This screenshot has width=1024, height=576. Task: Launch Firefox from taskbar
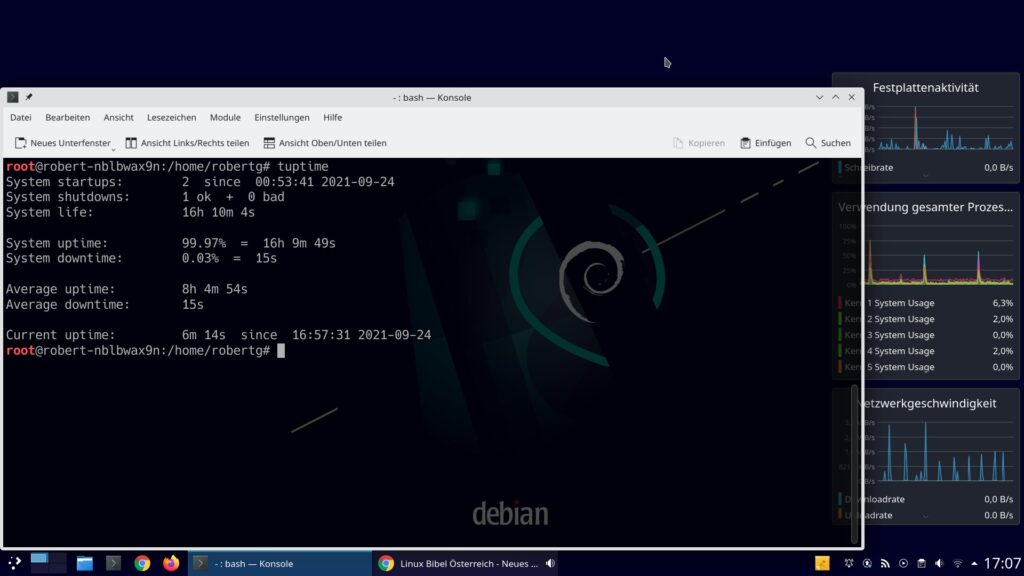(x=171, y=563)
